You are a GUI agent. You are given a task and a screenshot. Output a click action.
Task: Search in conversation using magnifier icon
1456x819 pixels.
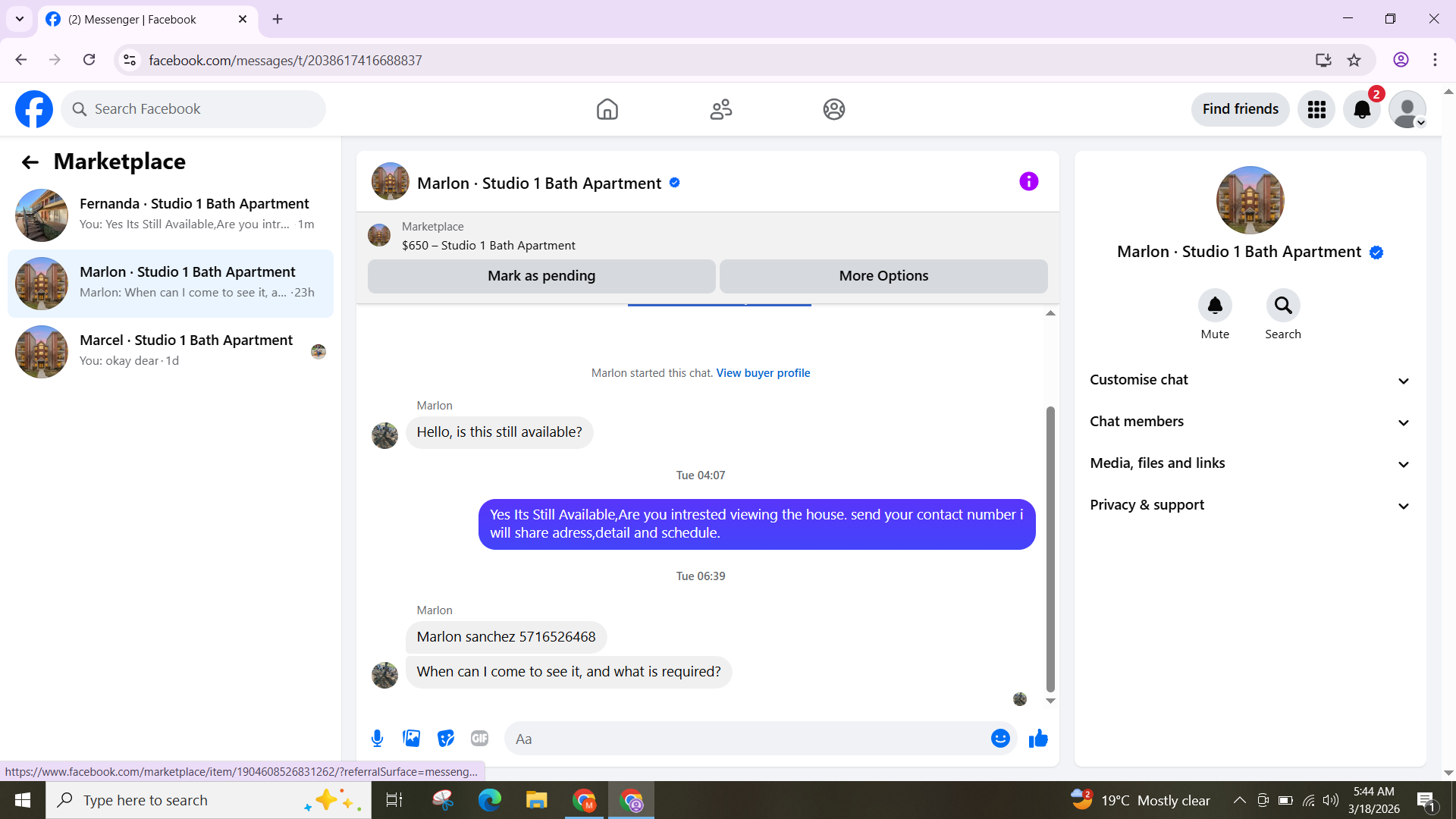[1282, 306]
